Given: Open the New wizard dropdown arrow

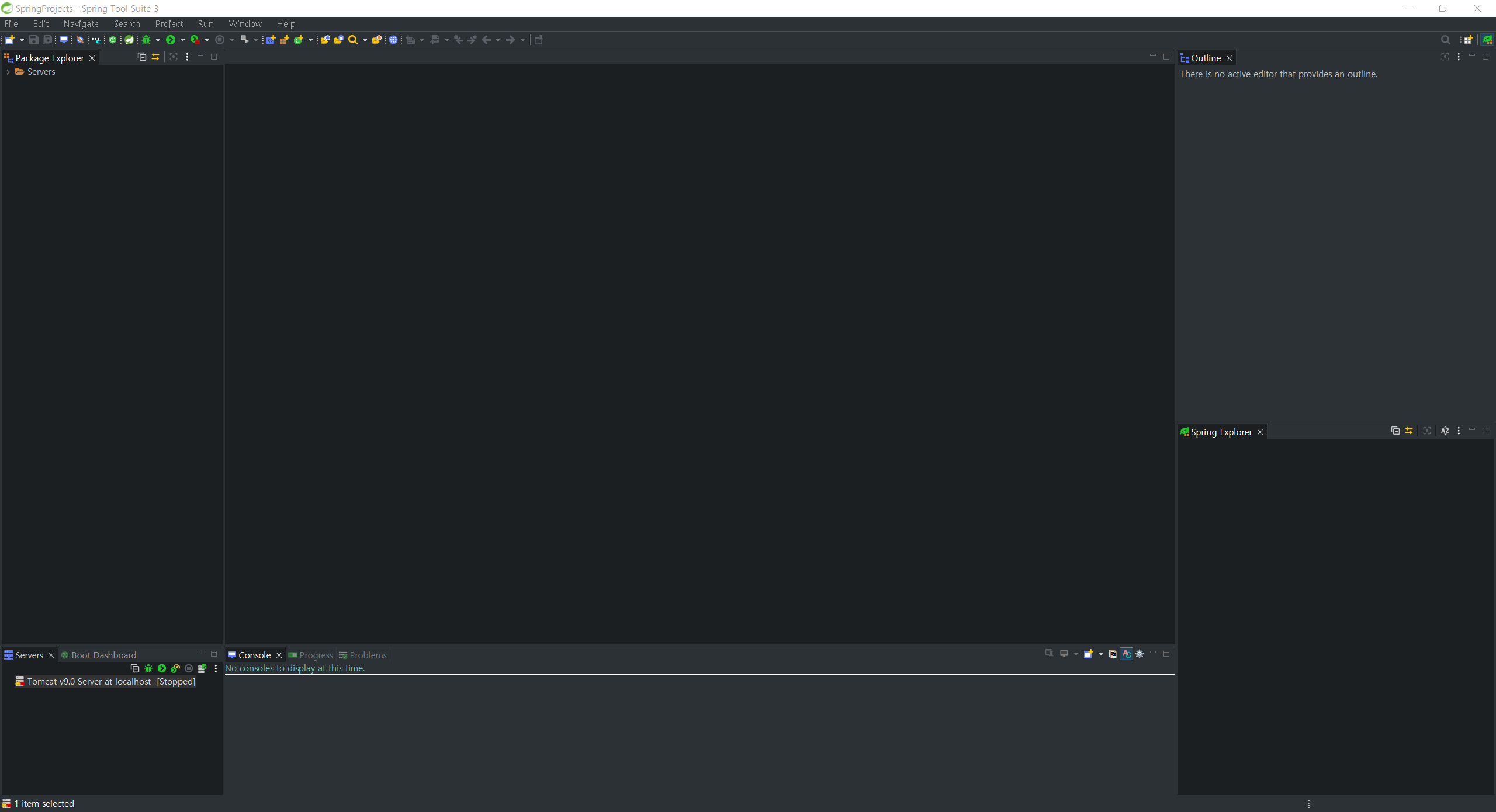Looking at the screenshot, I should click(x=22, y=40).
